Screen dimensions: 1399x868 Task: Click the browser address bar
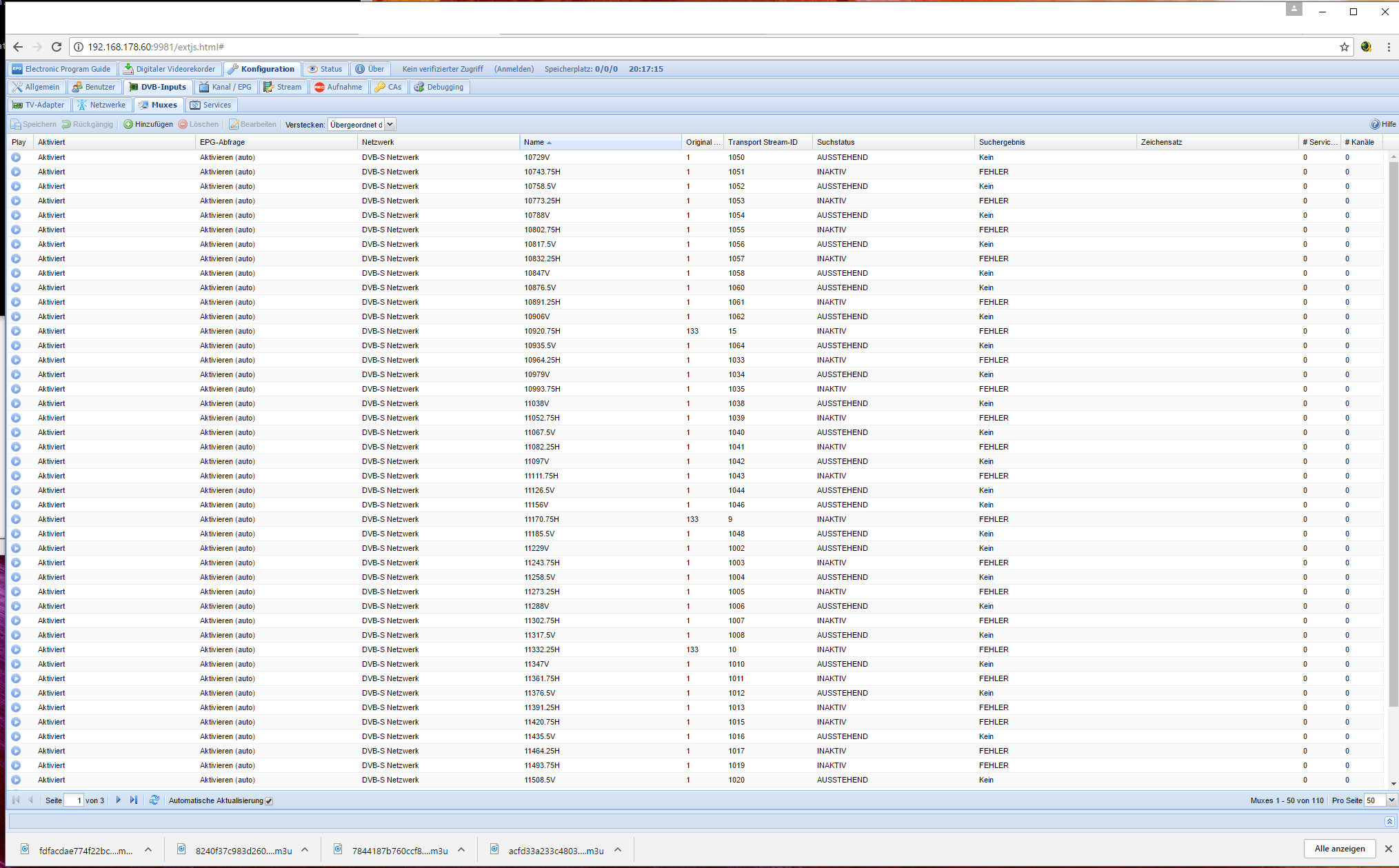click(x=710, y=47)
